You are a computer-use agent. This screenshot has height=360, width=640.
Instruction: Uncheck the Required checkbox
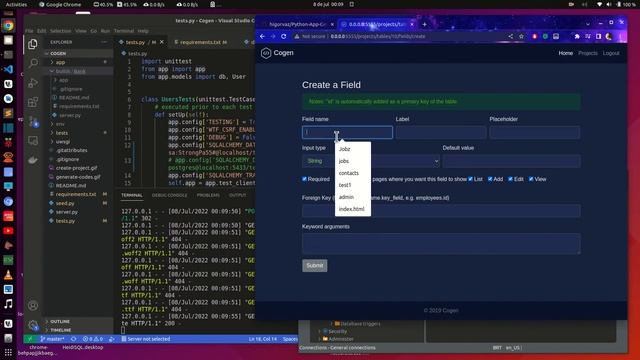coord(304,179)
